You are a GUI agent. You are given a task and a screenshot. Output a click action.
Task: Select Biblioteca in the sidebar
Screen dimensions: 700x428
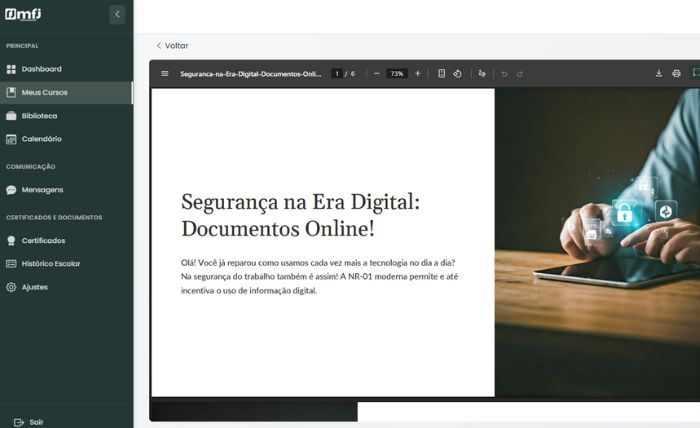39,116
